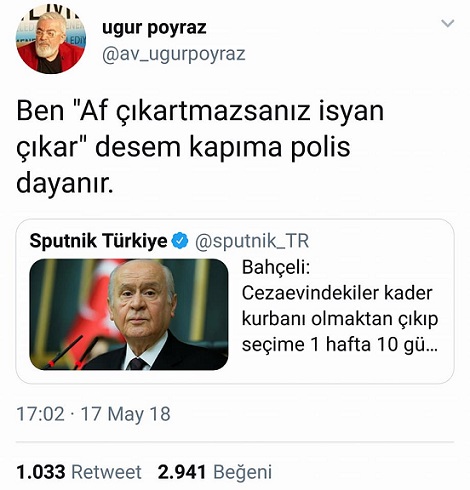Click the Retweet label
Viewport: 470px width, 490px height.
[x=107, y=472]
